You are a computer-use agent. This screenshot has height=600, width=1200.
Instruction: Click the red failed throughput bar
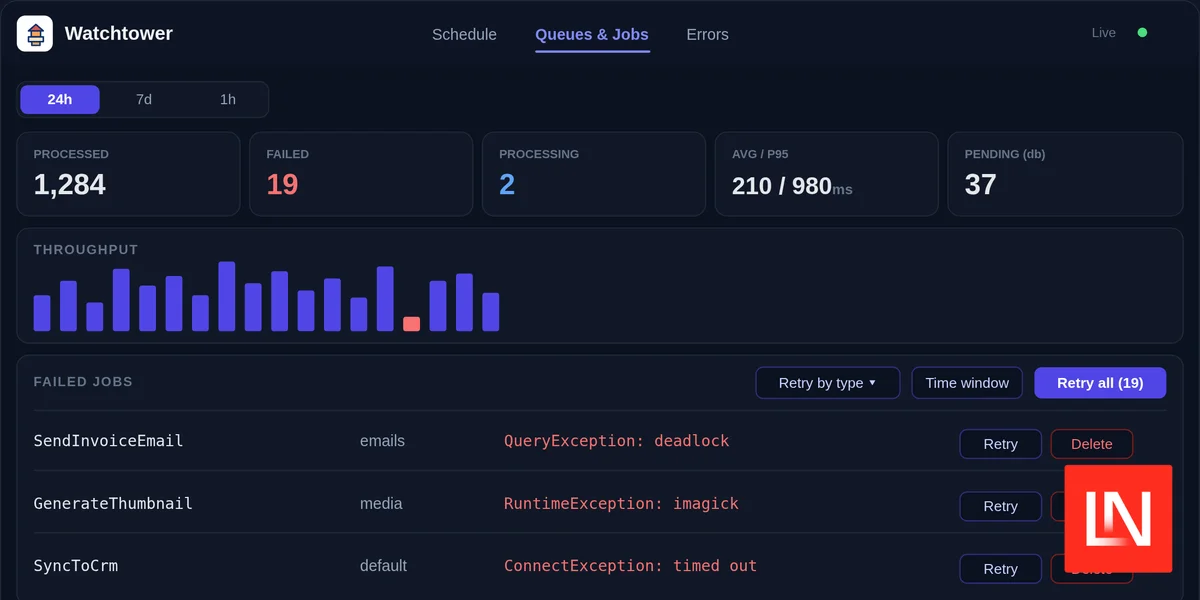click(411, 324)
